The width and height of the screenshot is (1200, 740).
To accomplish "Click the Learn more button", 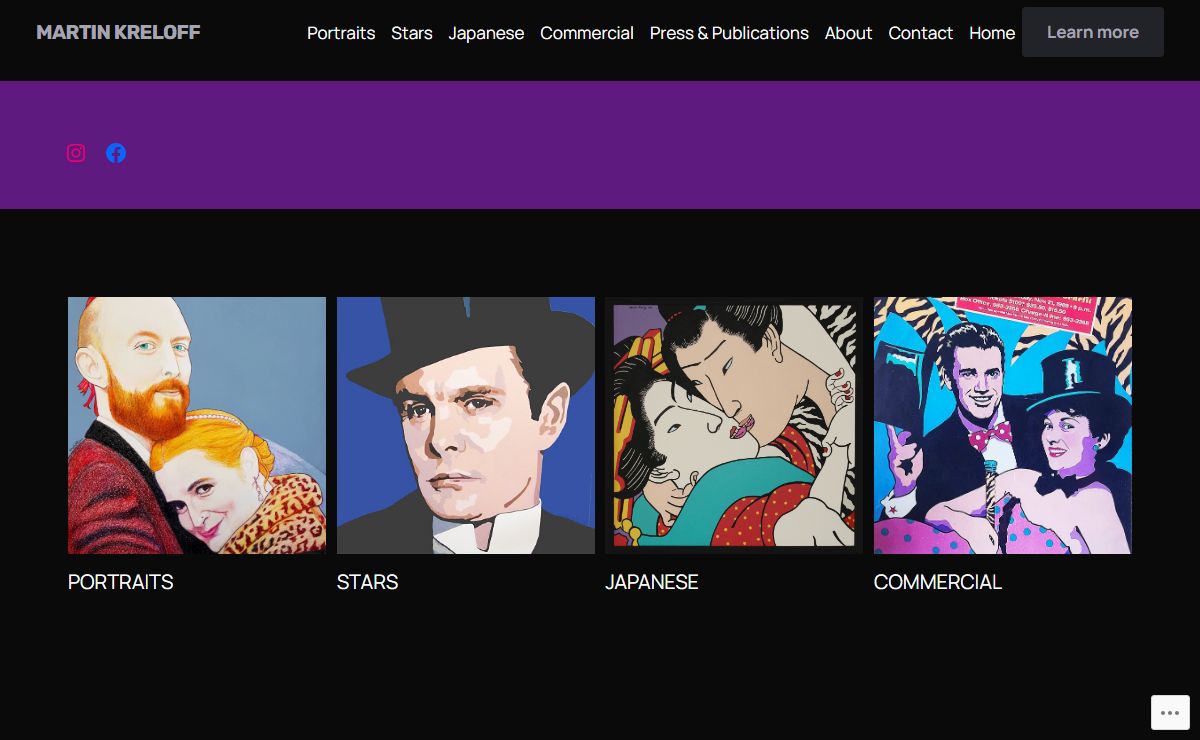I will (x=1093, y=32).
